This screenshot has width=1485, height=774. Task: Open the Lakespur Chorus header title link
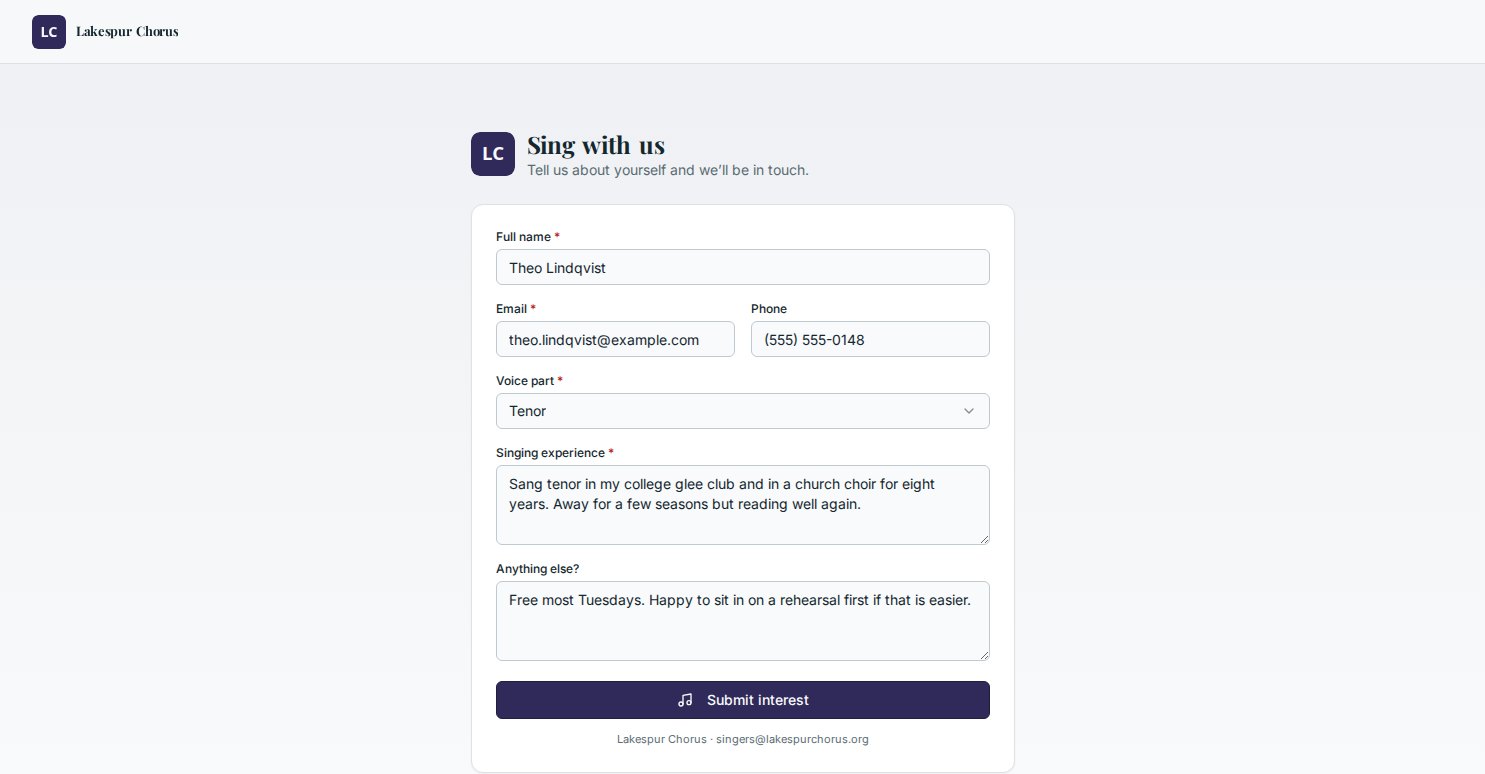[x=127, y=32]
